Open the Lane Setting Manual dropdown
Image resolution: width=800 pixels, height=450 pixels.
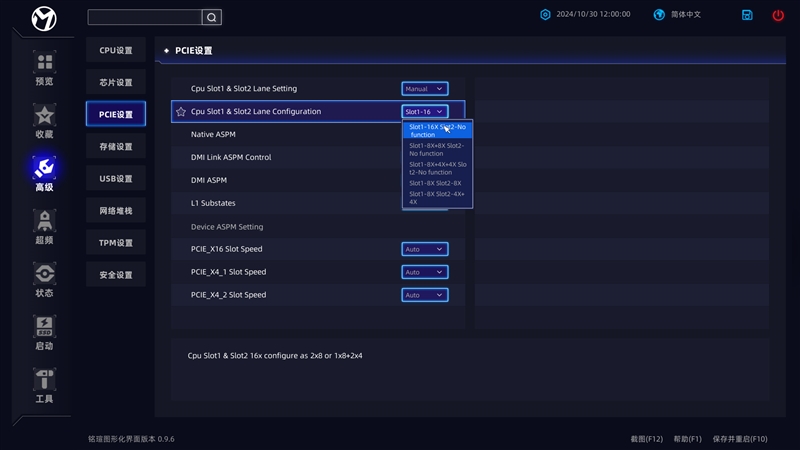pos(424,89)
